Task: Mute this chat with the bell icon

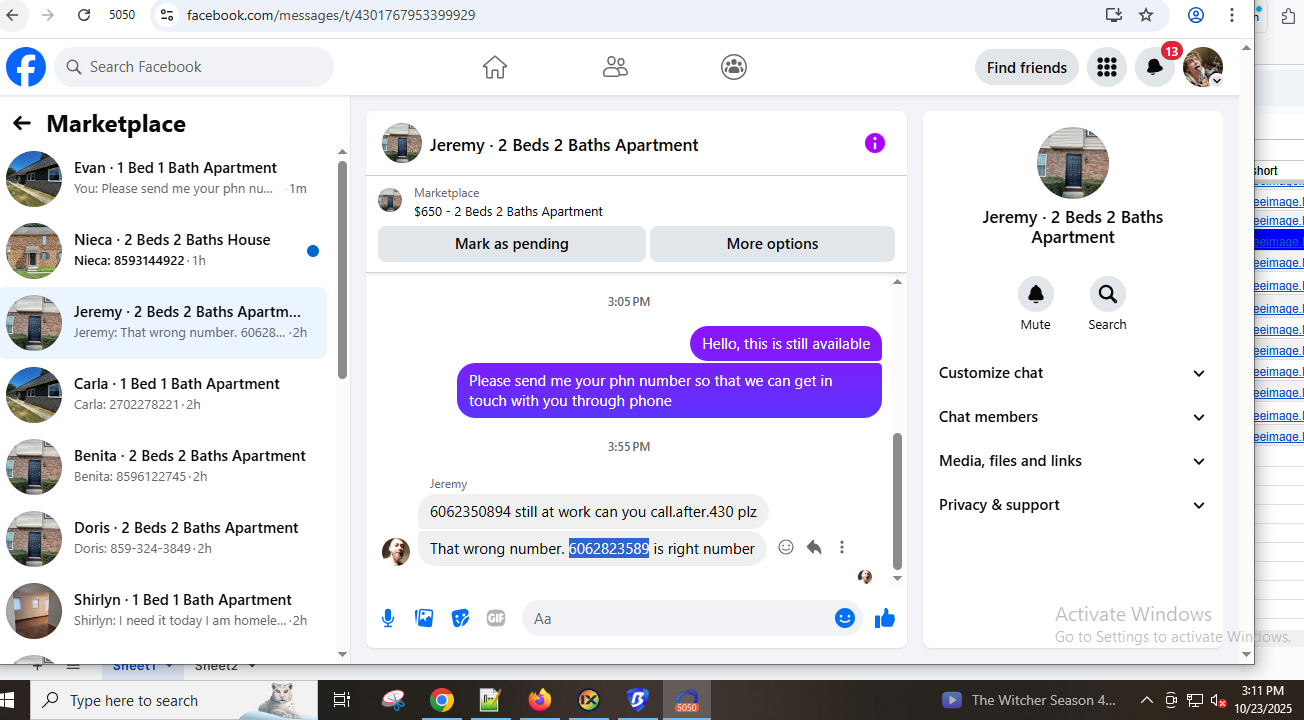Action: click(1036, 295)
